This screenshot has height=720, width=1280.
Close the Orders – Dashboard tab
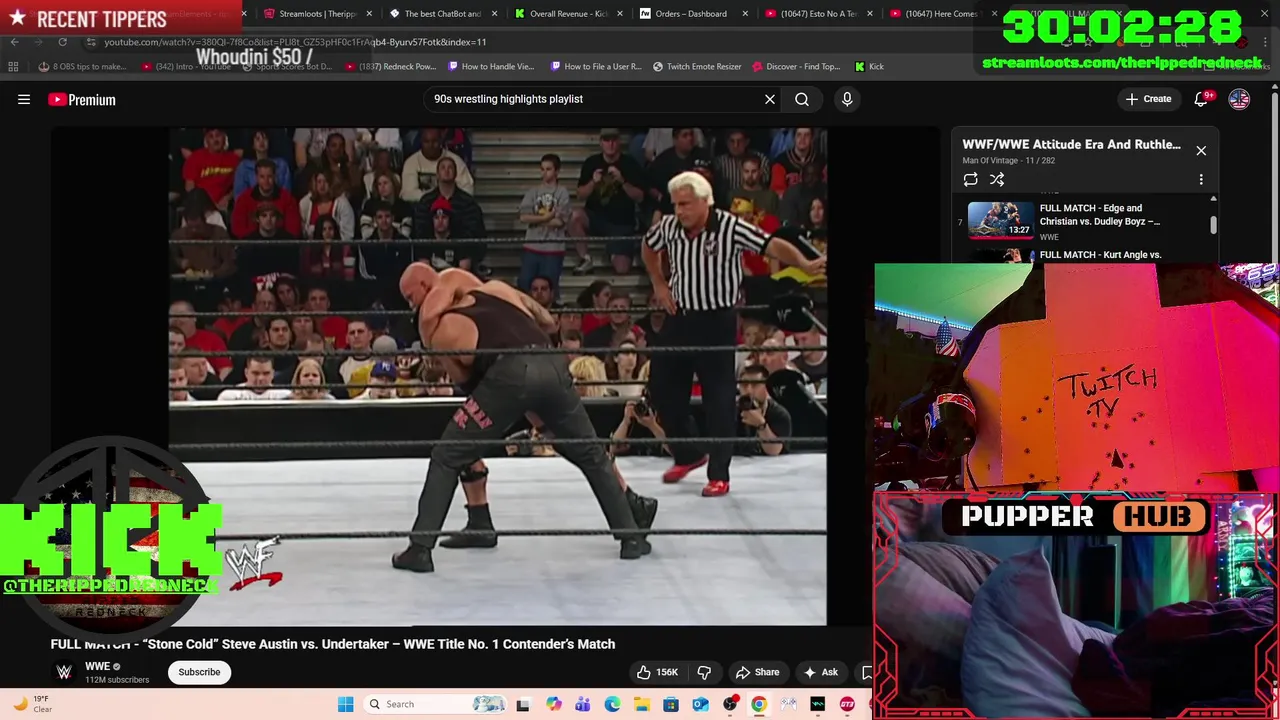click(745, 14)
